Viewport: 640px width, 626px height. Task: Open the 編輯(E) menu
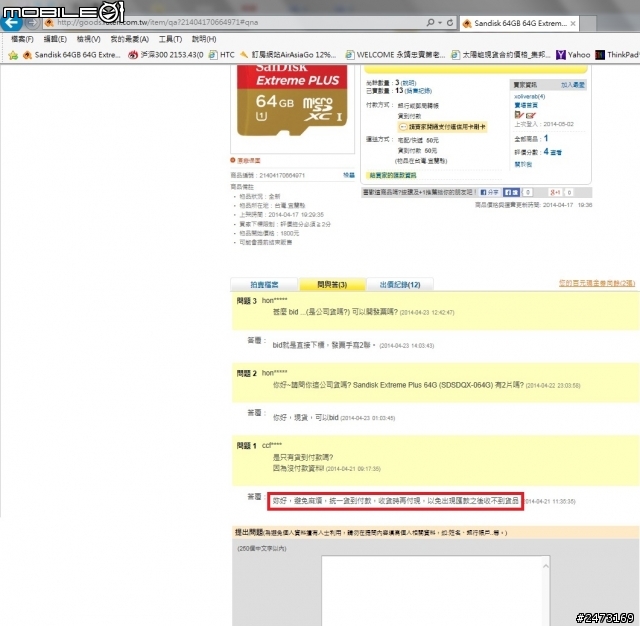tap(55, 39)
